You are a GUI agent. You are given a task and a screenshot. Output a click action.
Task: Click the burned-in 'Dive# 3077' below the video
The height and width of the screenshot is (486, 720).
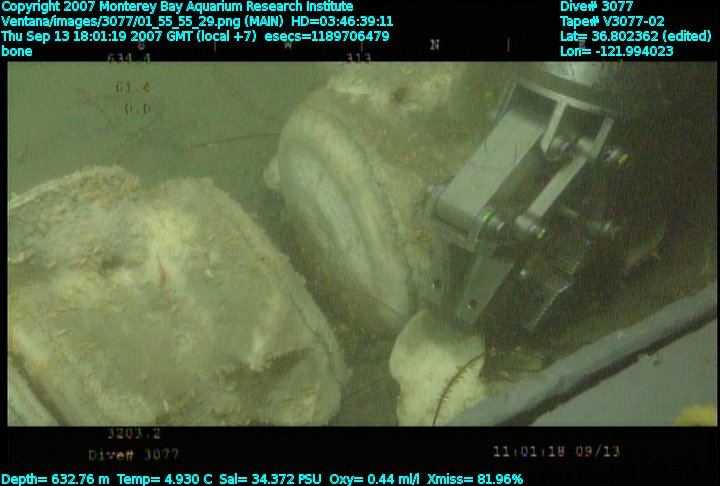134,455
